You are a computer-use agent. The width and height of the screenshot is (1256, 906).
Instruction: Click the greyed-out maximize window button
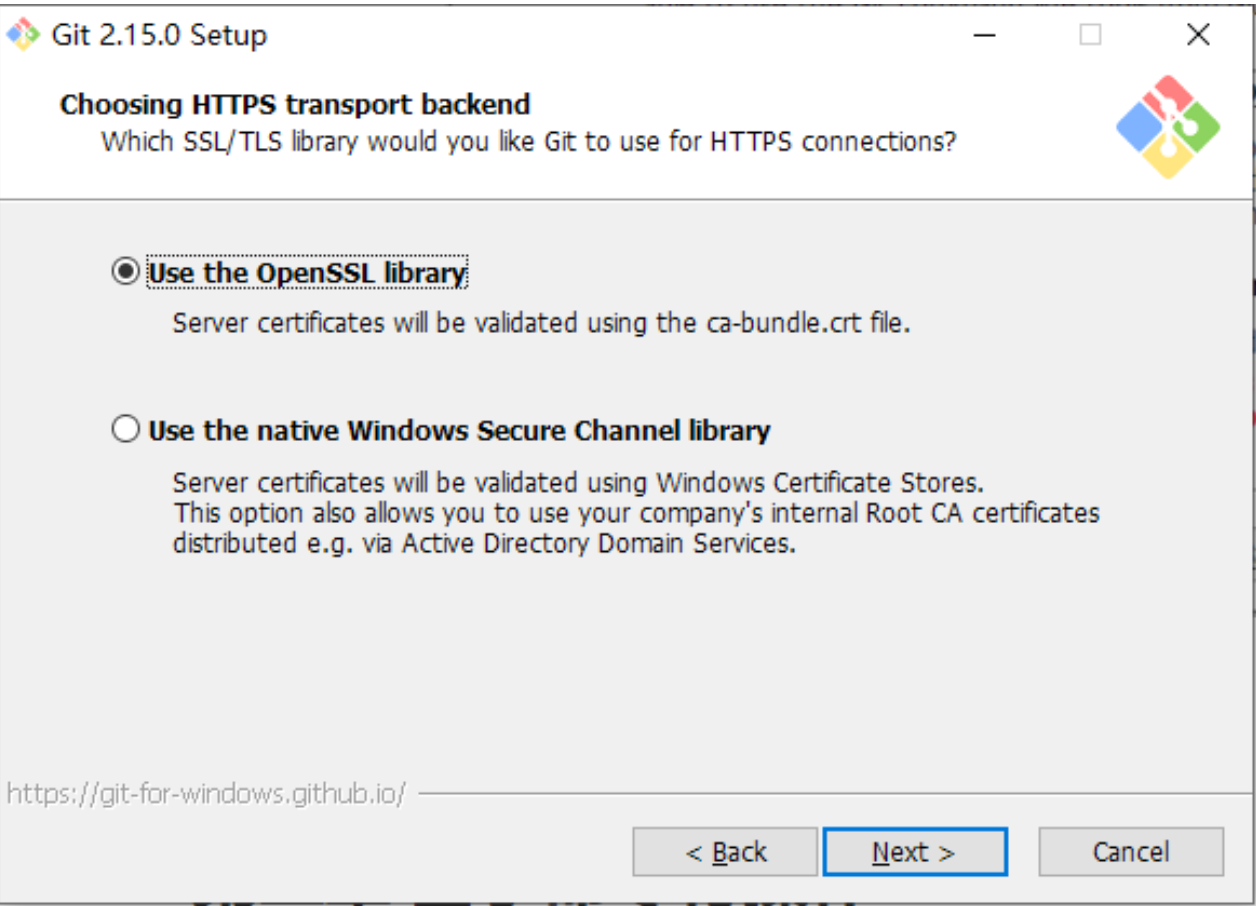tap(1090, 36)
